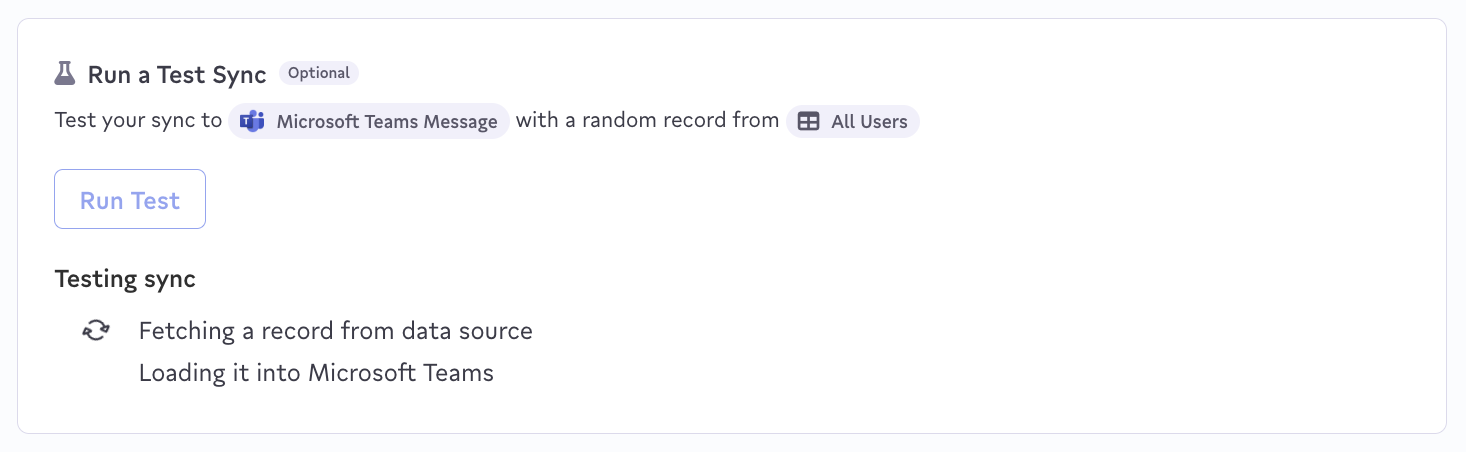
Task: Select the Run a Test Sync heading
Action: (x=177, y=74)
